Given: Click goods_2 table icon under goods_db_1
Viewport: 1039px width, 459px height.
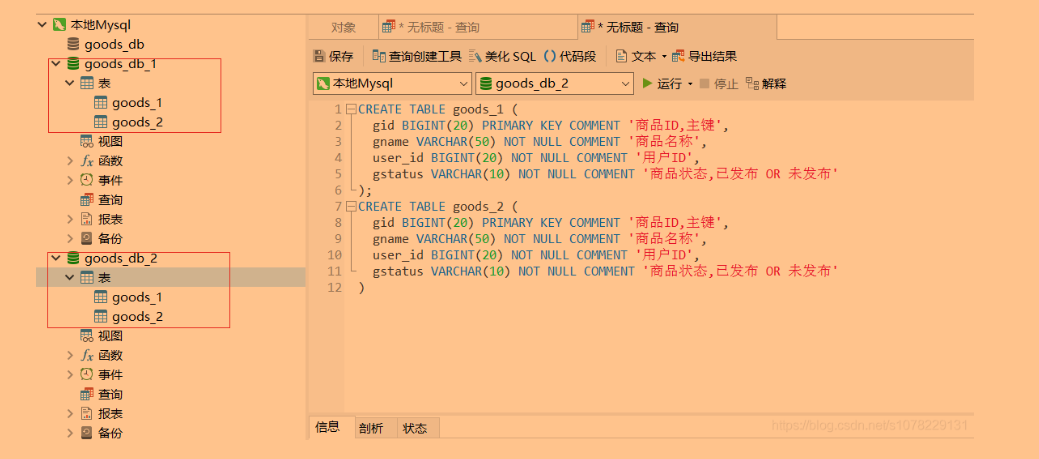Looking at the screenshot, I should [x=101, y=122].
